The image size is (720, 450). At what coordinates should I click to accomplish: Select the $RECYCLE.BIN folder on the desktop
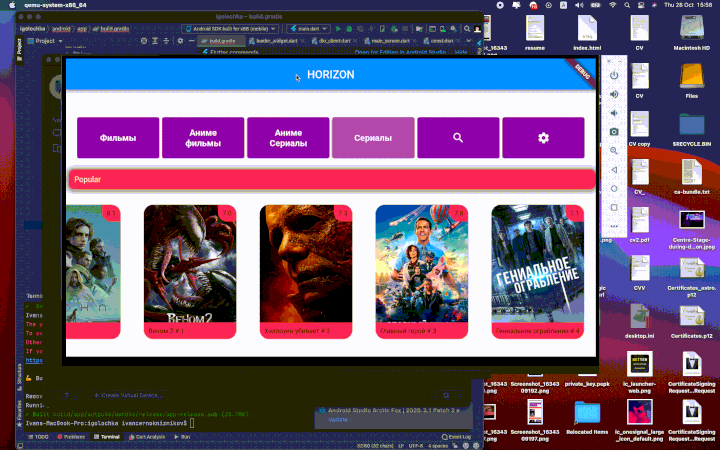coord(692,129)
